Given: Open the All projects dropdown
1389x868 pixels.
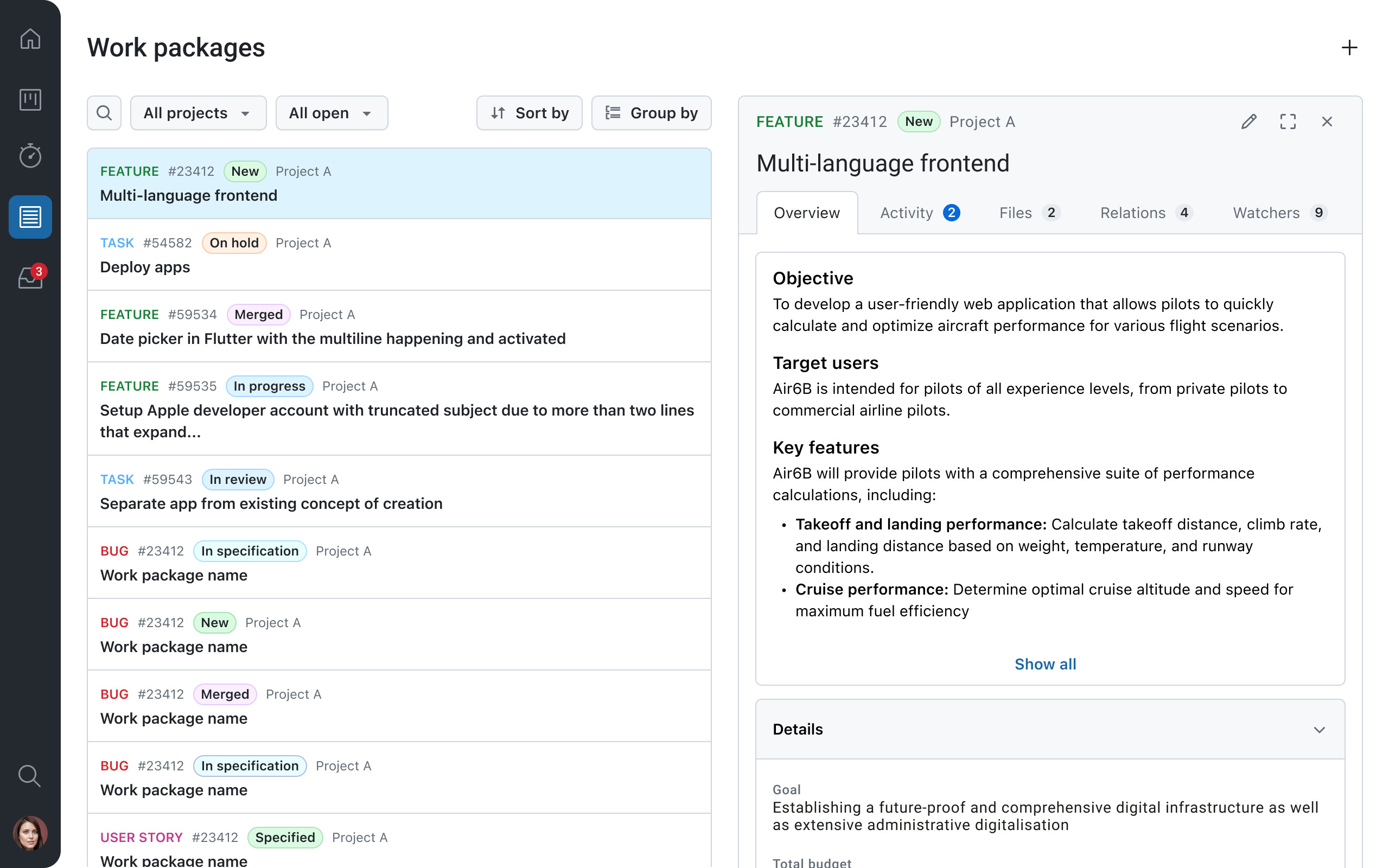Looking at the screenshot, I should [x=198, y=112].
